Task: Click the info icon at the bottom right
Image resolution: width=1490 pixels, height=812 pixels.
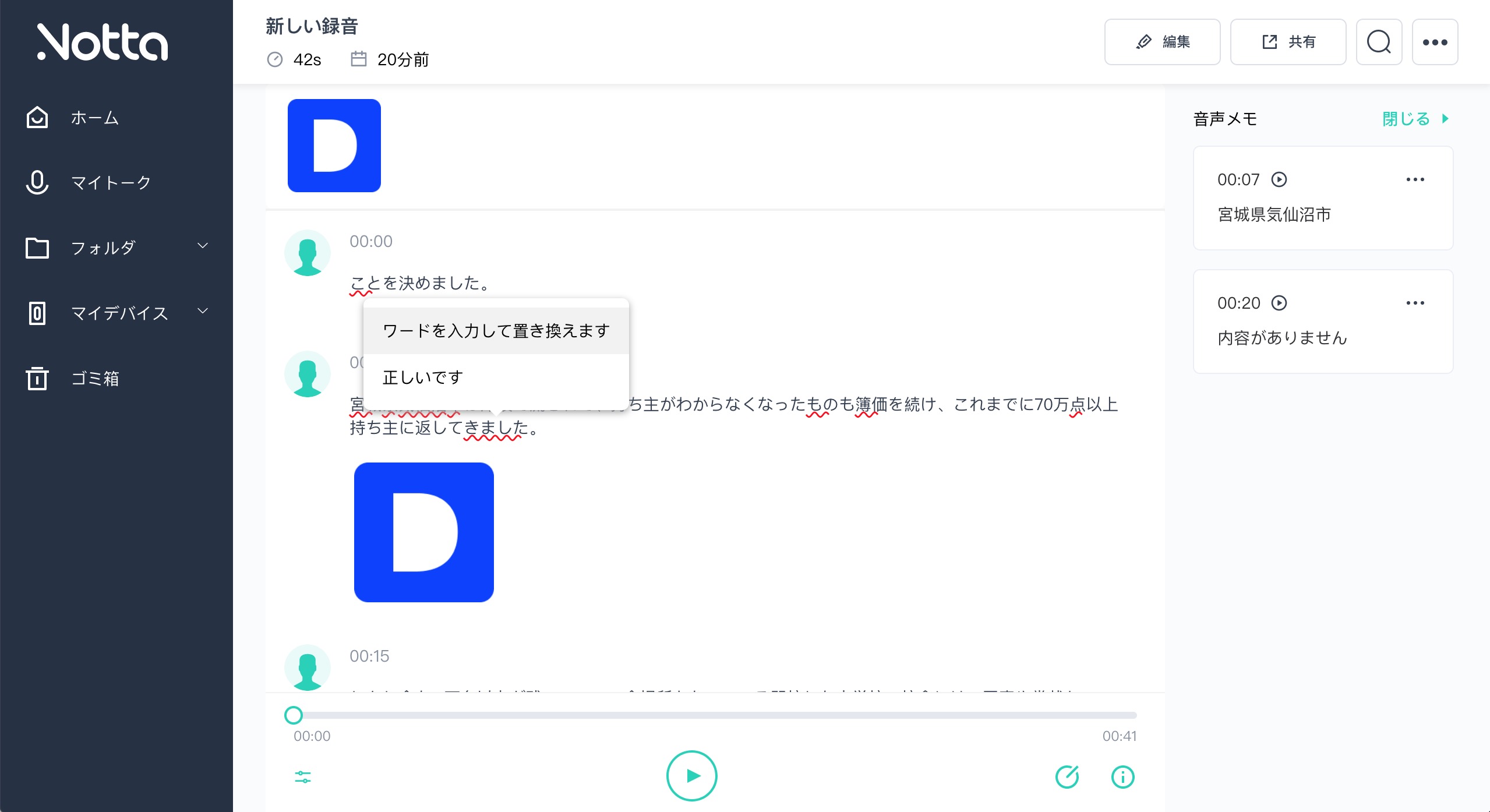Action: 1122,776
